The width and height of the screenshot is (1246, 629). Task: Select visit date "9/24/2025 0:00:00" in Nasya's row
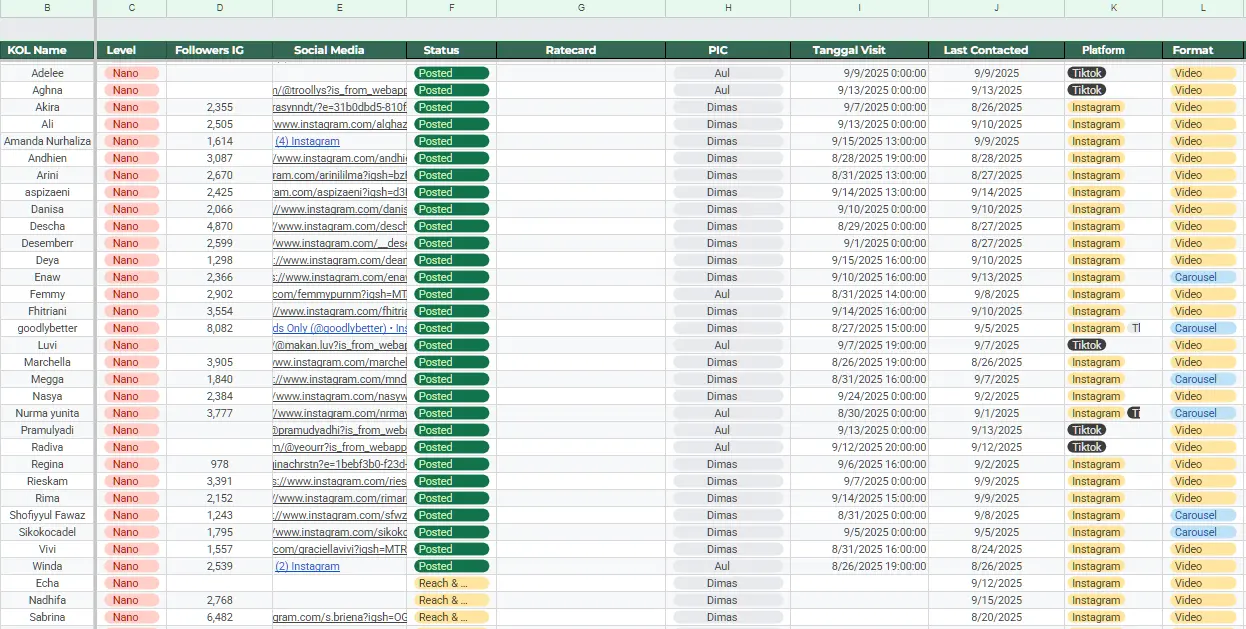tap(859, 396)
